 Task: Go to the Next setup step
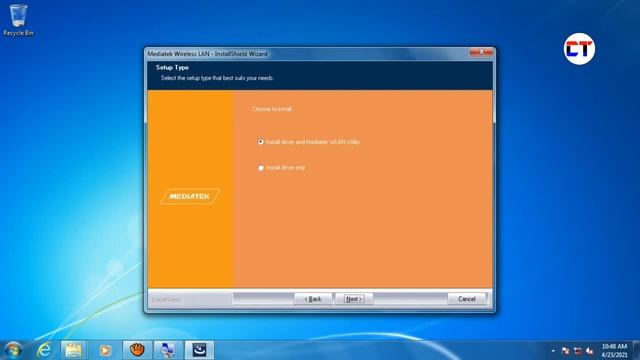(x=353, y=299)
